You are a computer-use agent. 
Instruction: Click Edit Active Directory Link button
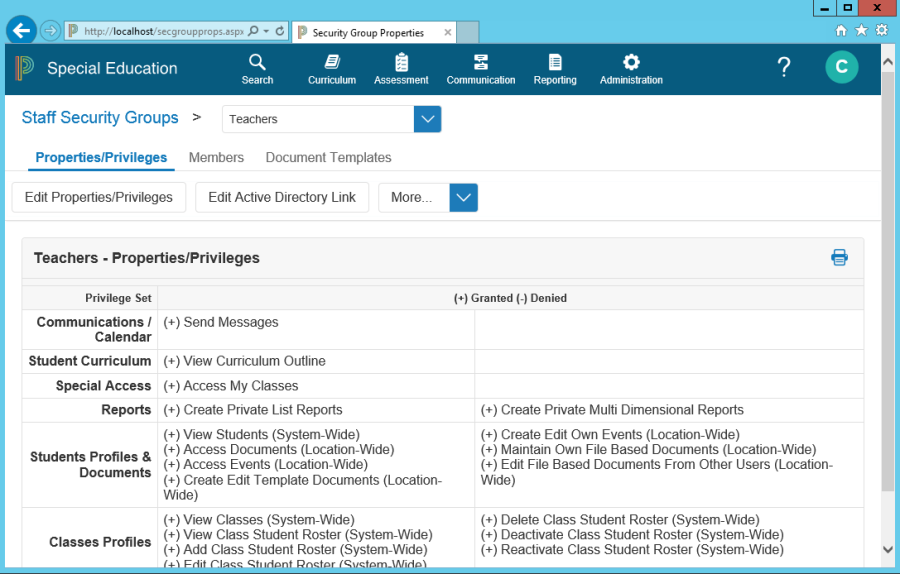(x=282, y=197)
